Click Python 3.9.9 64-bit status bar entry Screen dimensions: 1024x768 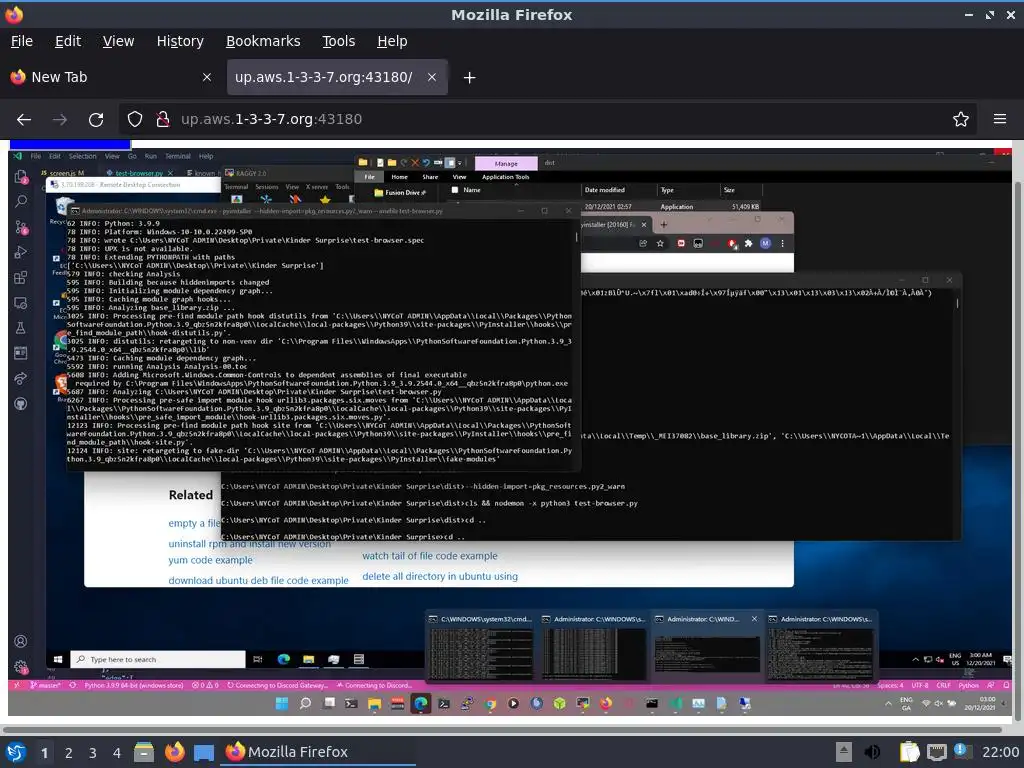pyautogui.click(x=134, y=685)
